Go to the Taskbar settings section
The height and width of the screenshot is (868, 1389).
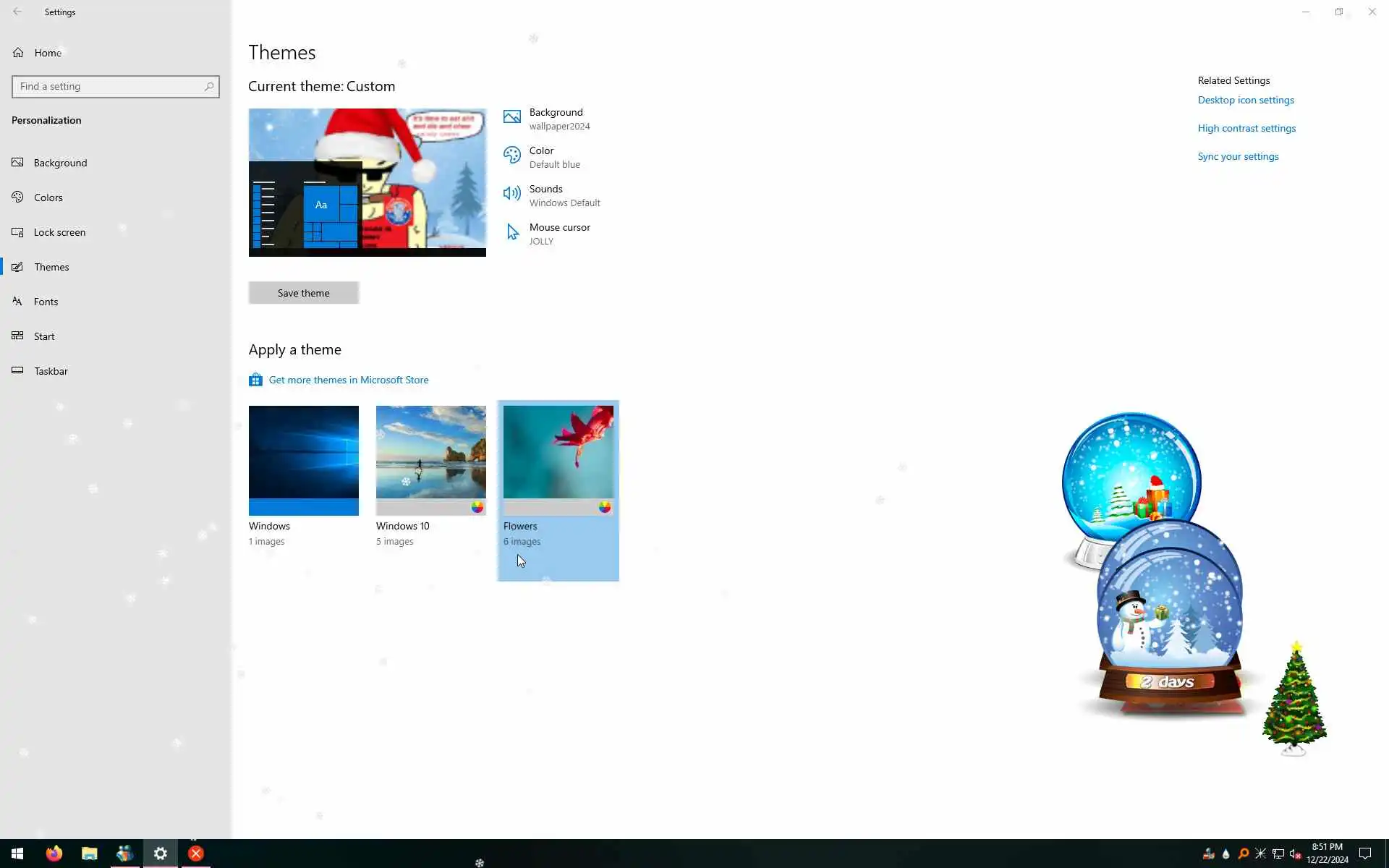pos(51,371)
